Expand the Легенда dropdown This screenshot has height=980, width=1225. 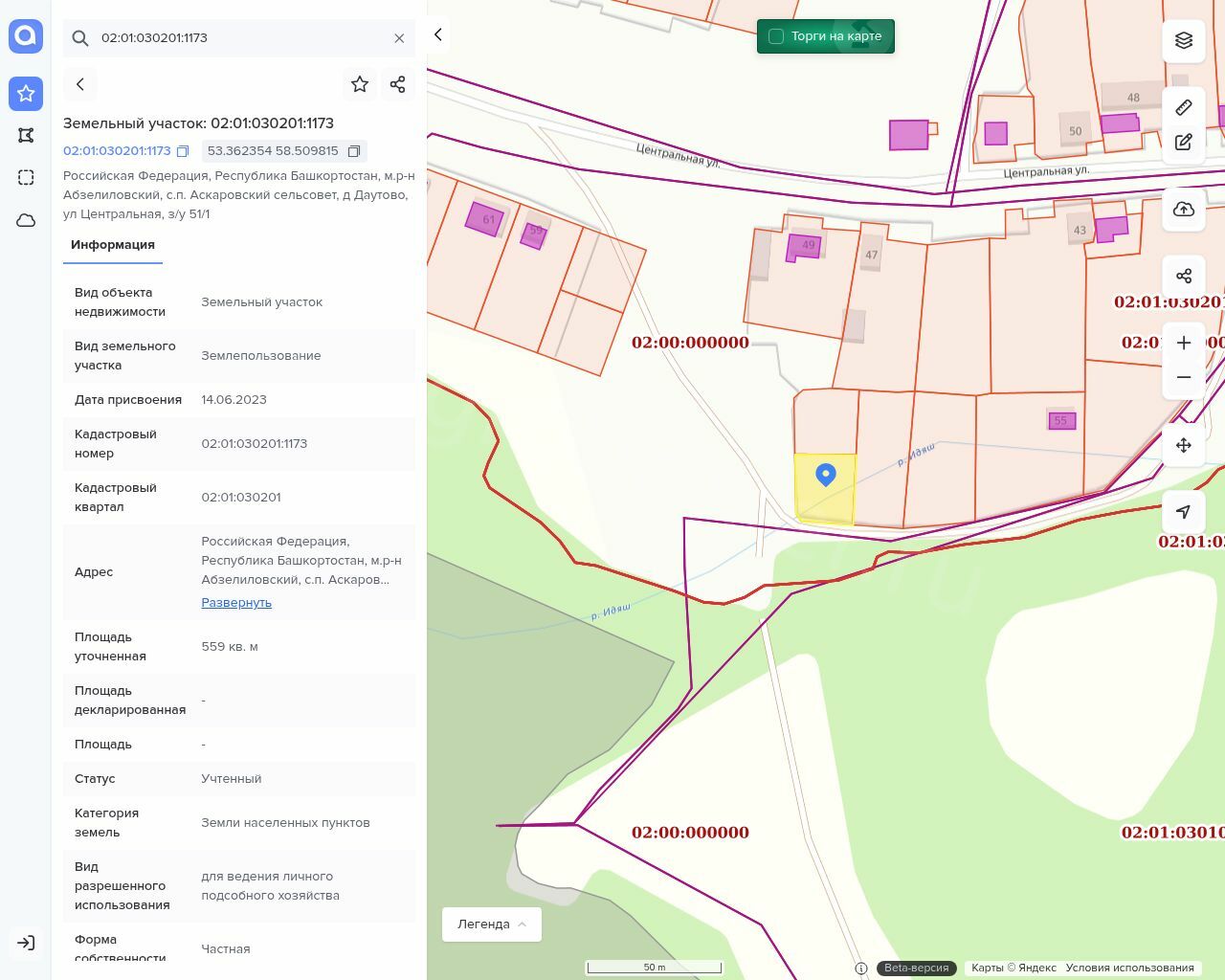[492, 924]
